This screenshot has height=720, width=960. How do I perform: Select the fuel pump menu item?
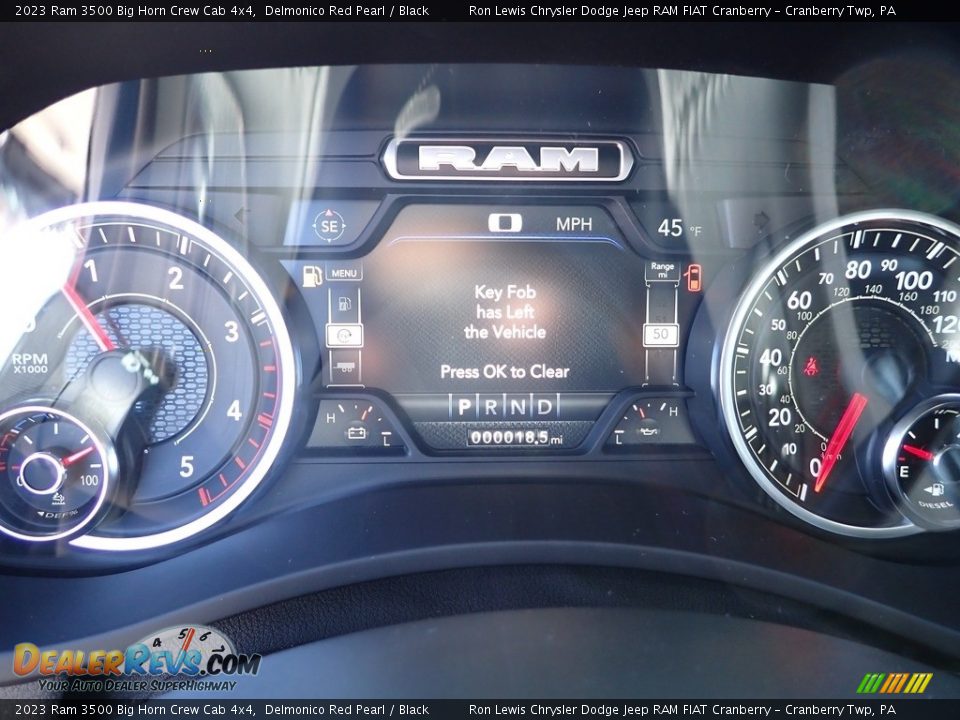(344, 304)
